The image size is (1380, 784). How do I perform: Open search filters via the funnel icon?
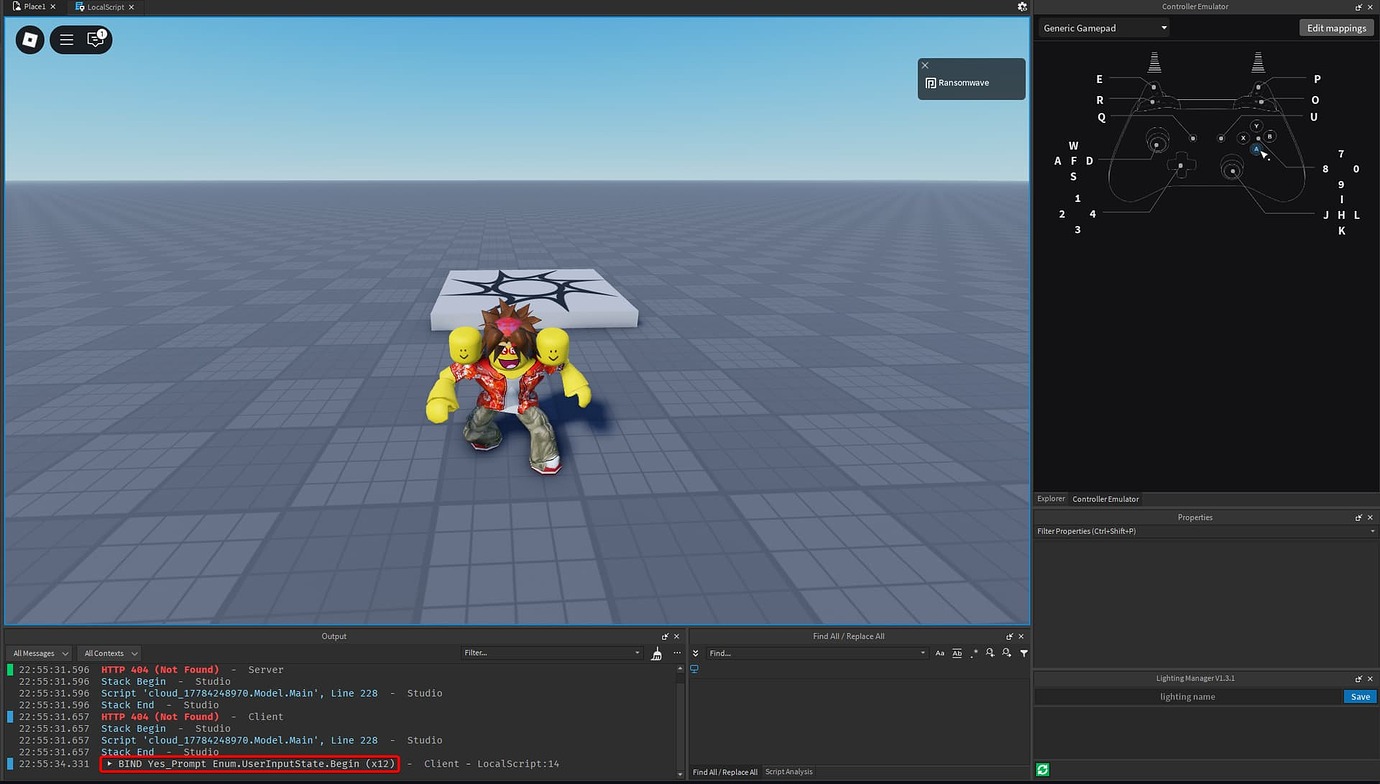[1023, 653]
